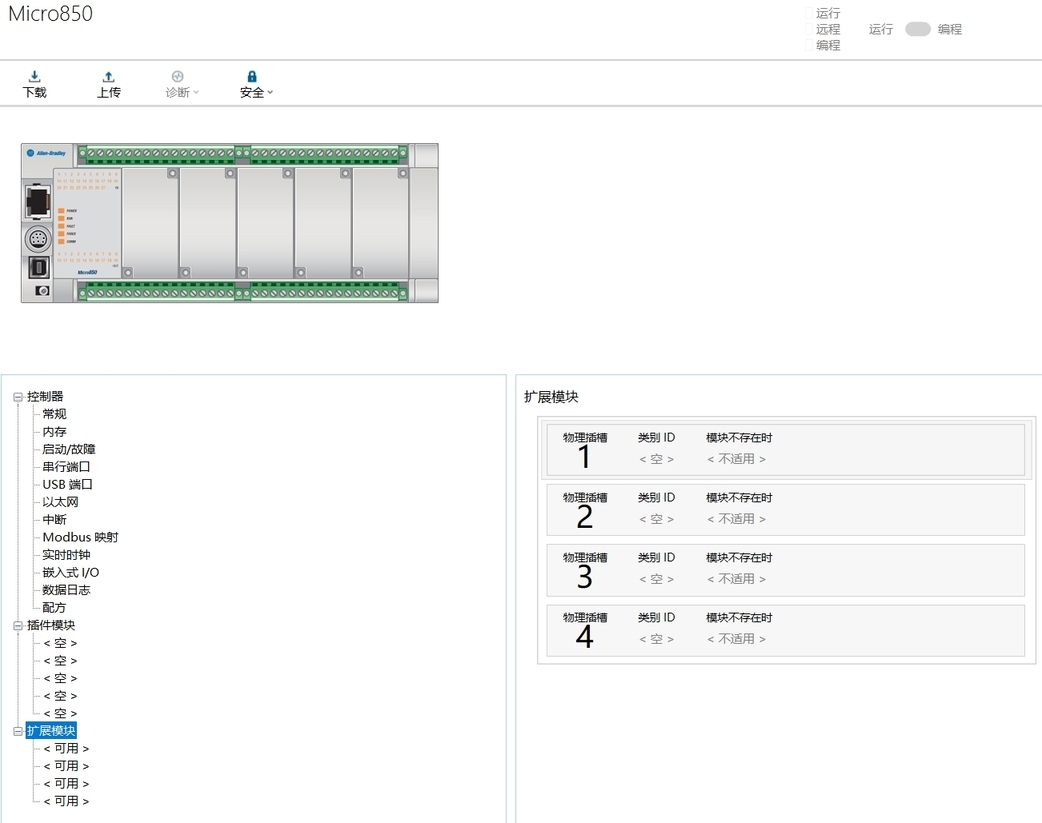The height and width of the screenshot is (823, 1042).
Task: Select the last < 空 > plug-in module entry
Action: tap(60, 714)
